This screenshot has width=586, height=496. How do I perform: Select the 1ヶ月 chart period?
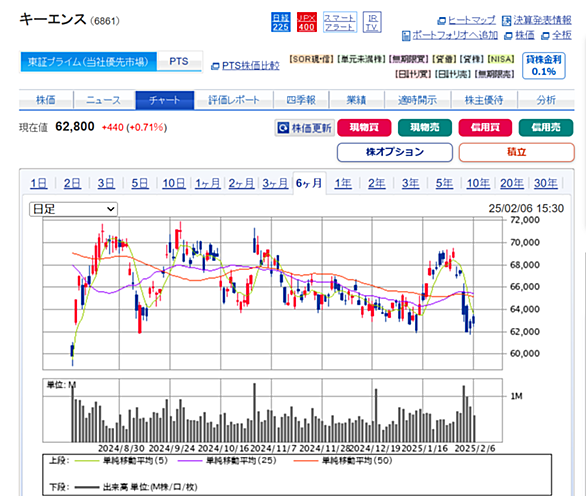coord(208,184)
